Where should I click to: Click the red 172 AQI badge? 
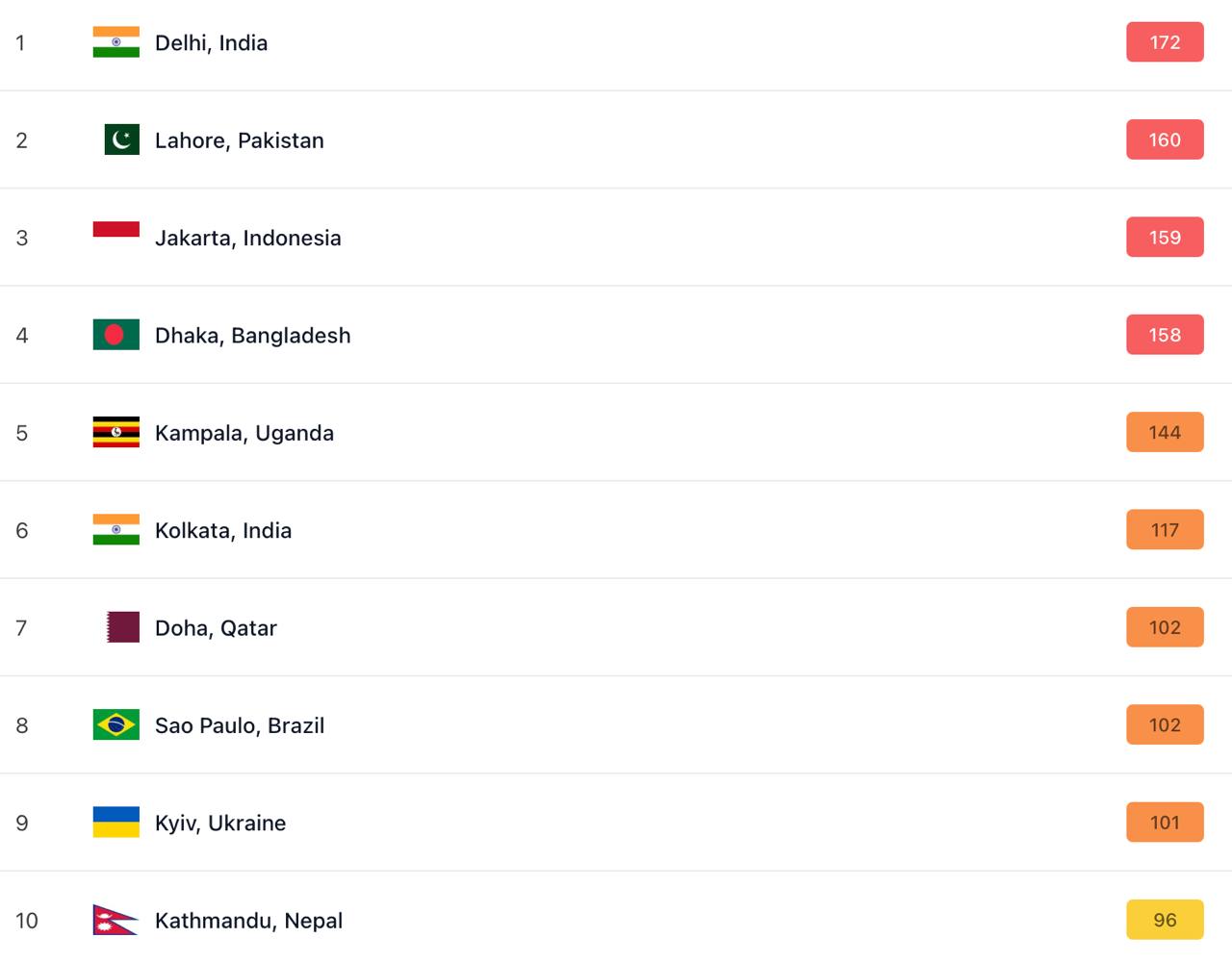[1165, 42]
